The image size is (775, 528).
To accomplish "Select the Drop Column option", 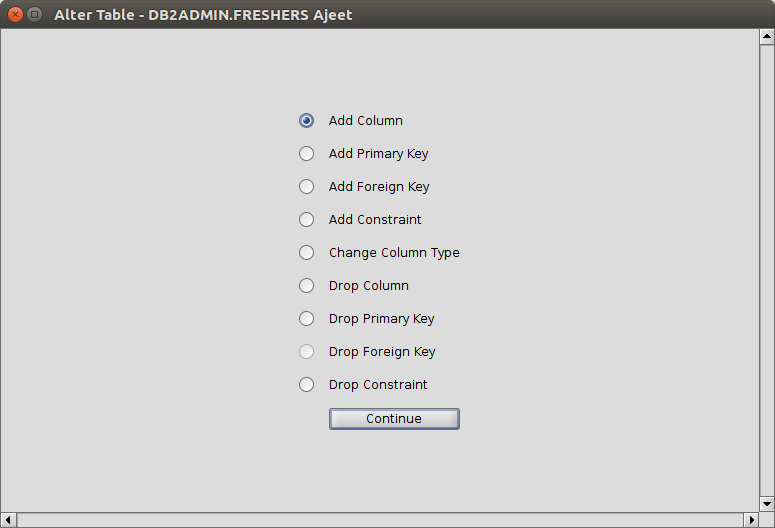I will (307, 285).
